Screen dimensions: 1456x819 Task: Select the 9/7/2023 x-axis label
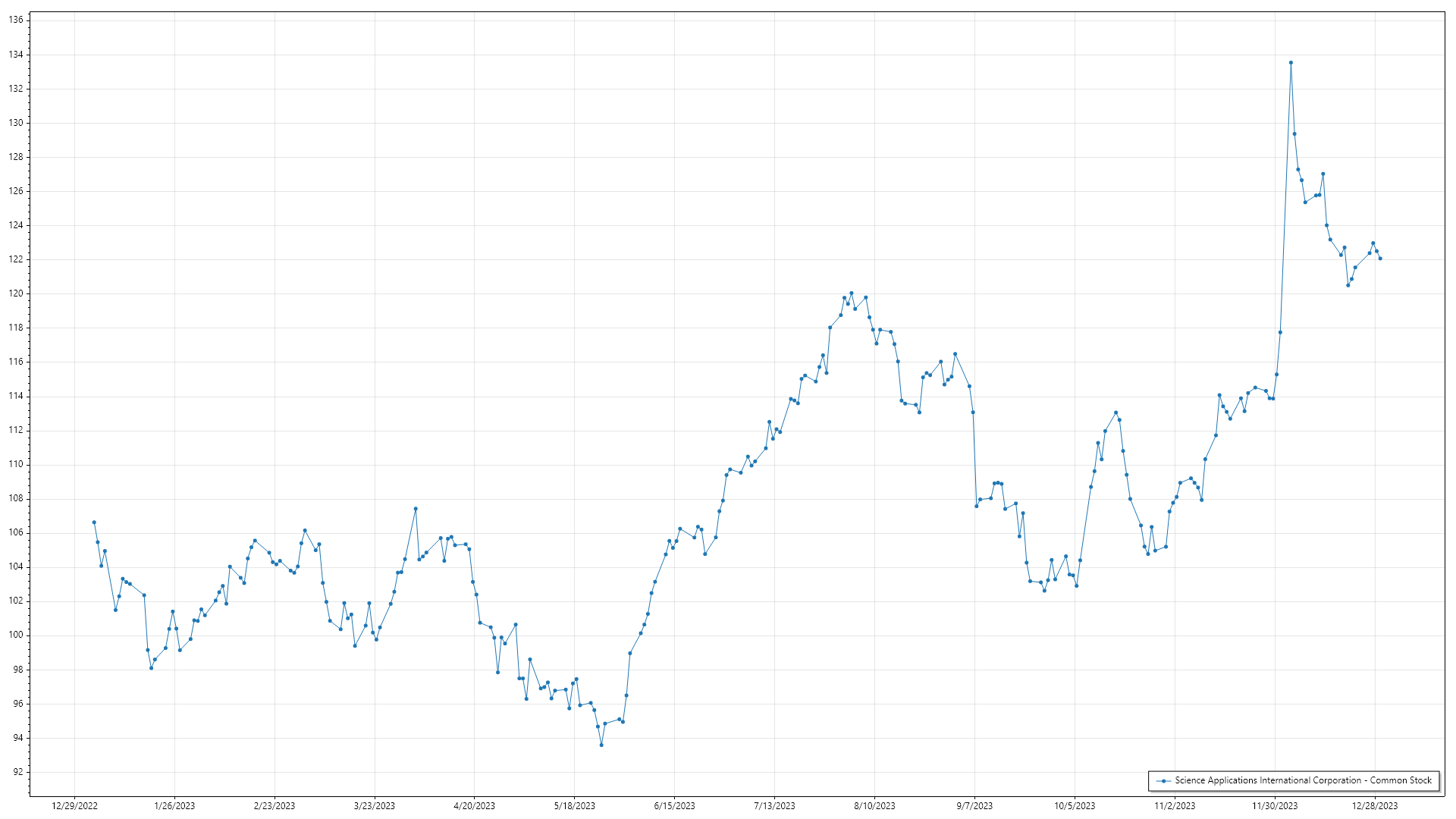click(x=974, y=806)
